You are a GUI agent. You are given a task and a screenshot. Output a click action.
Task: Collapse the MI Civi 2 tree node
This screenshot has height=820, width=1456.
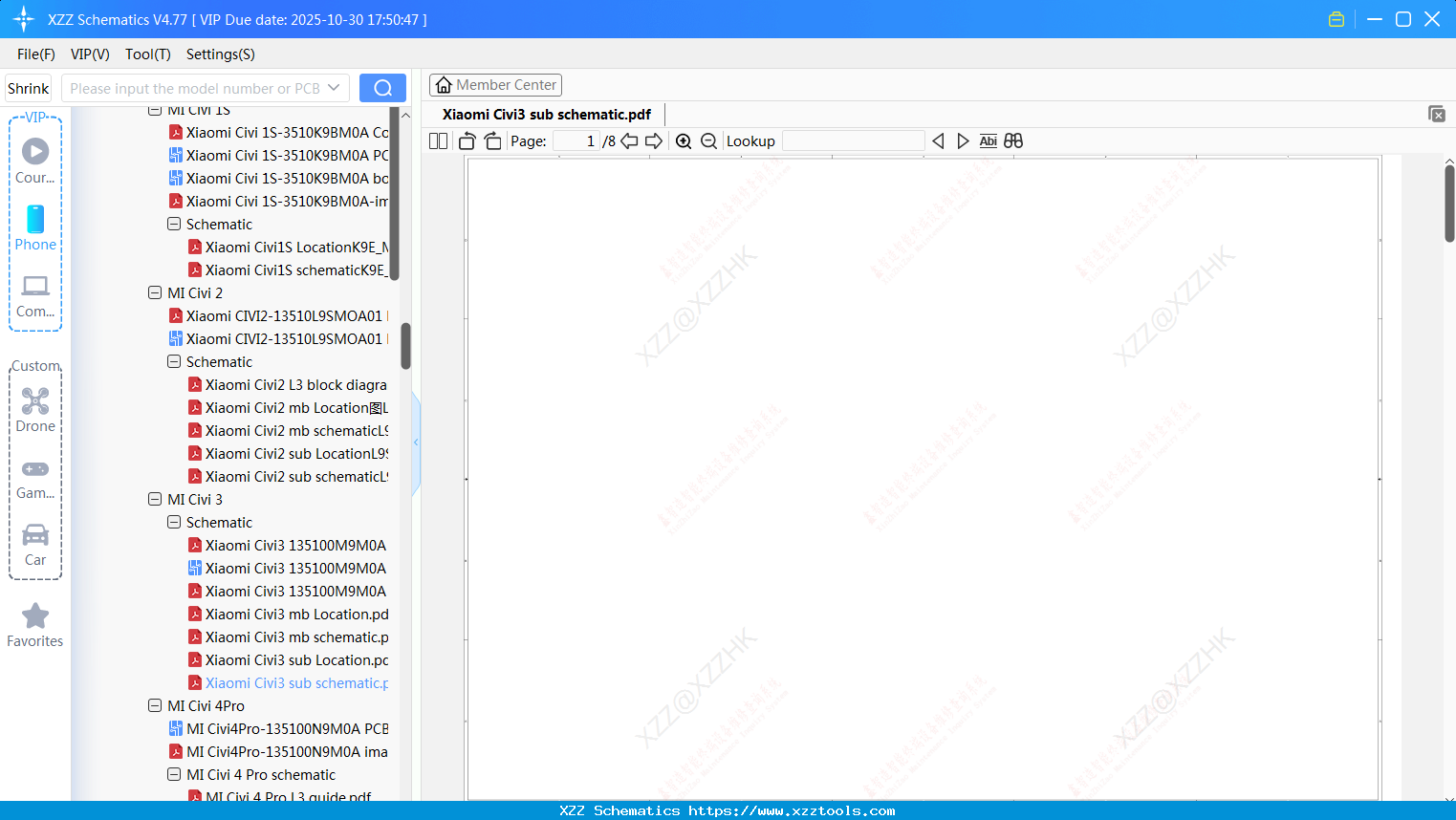click(x=155, y=292)
